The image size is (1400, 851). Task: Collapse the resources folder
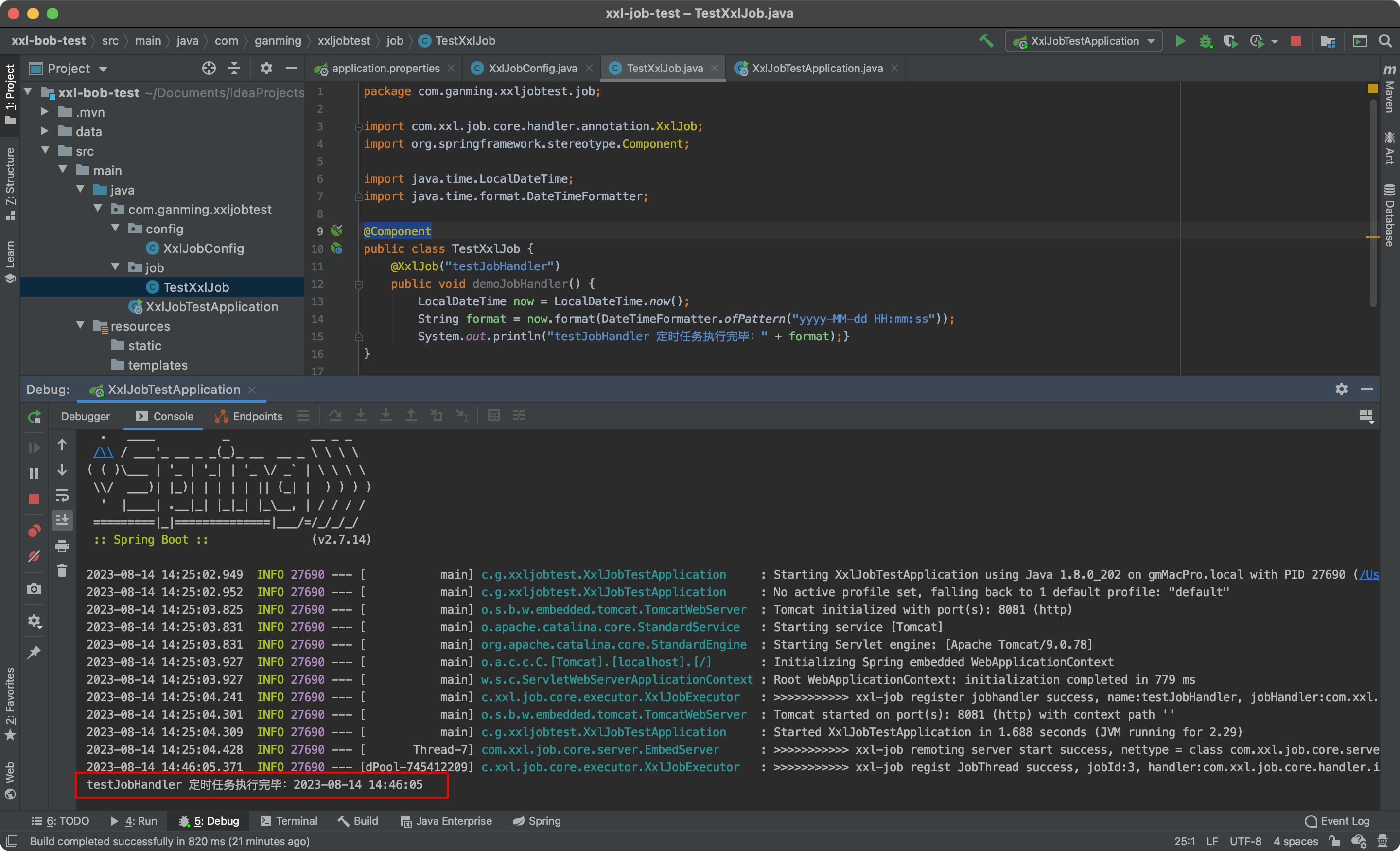point(80,325)
